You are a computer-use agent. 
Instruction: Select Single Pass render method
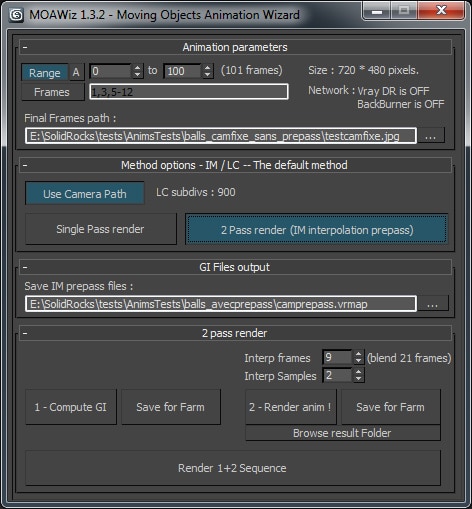pos(101,229)
